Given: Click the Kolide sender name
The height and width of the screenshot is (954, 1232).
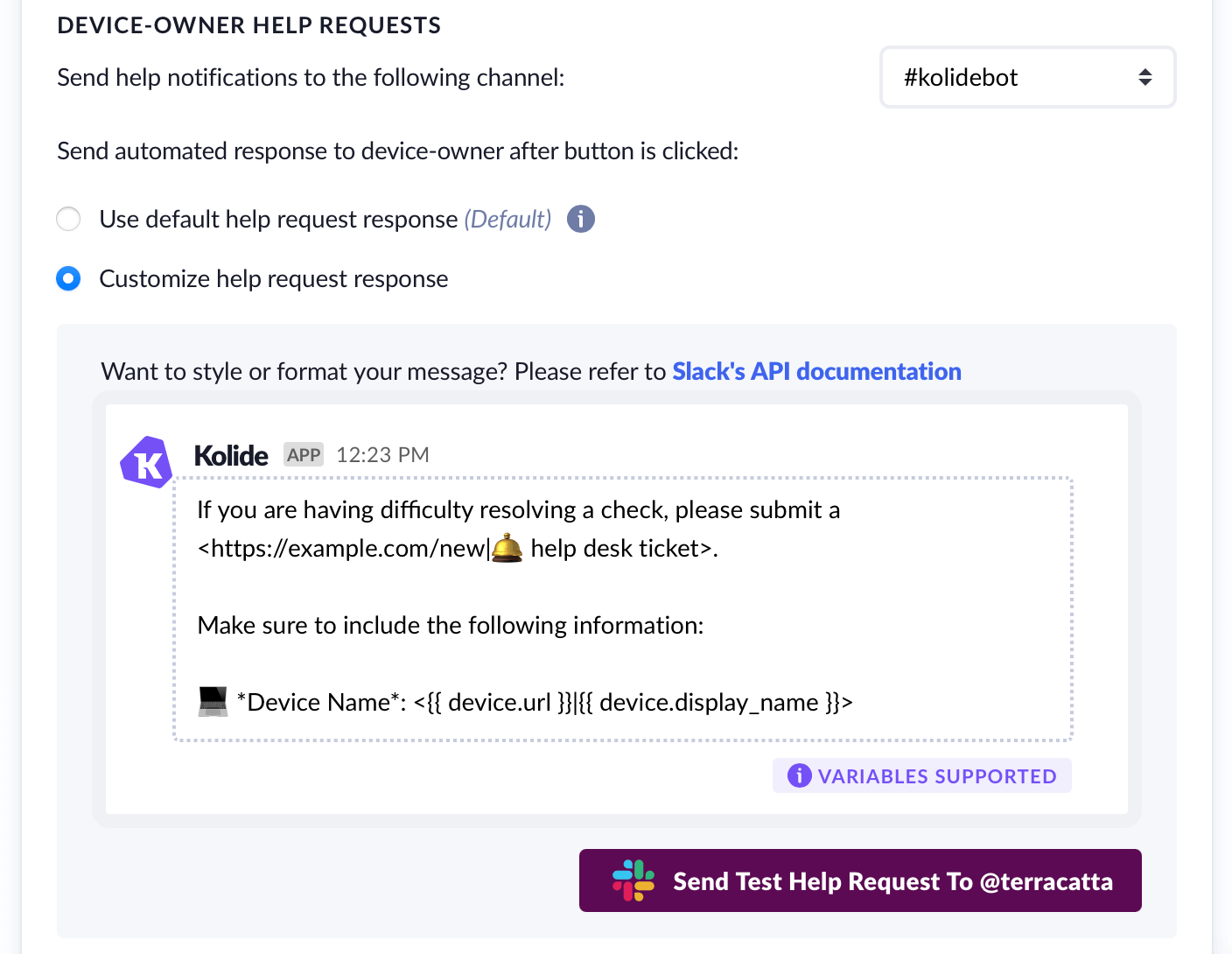Looking at the screenshot, I should pos(231,455).
